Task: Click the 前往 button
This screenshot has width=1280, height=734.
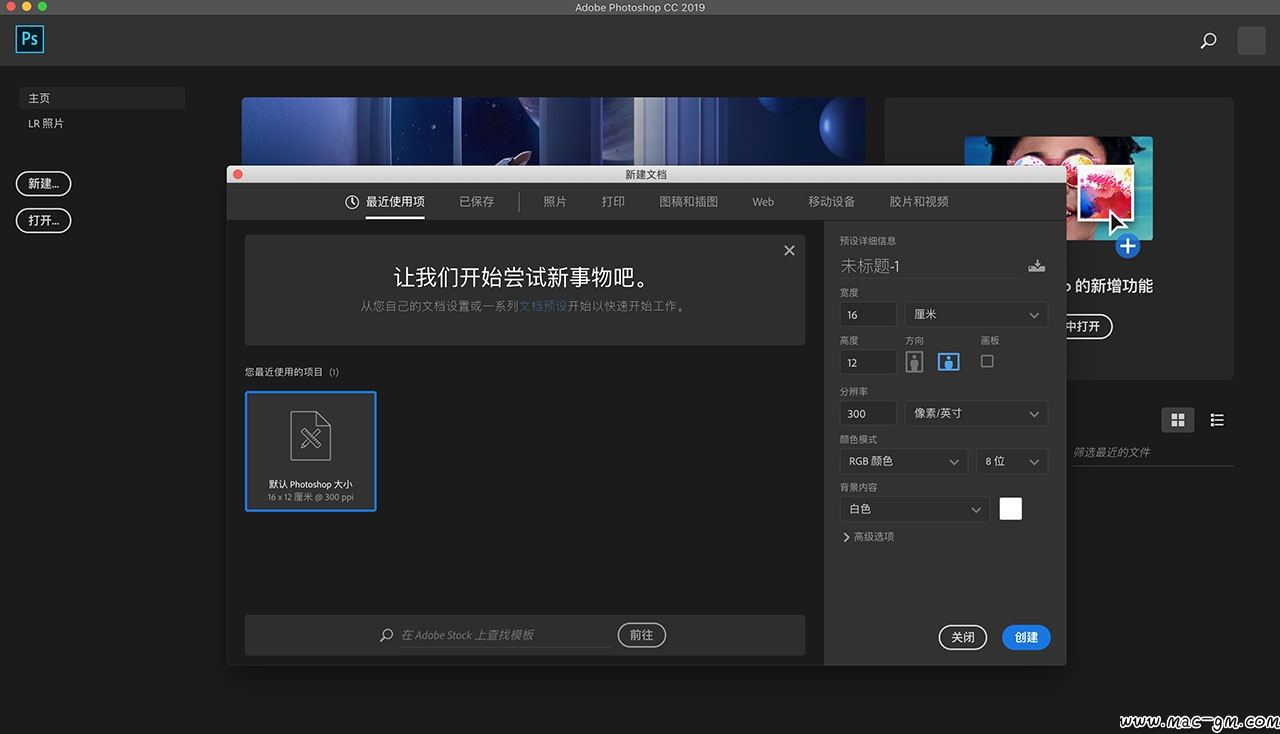Action: (x=641, y=635)
